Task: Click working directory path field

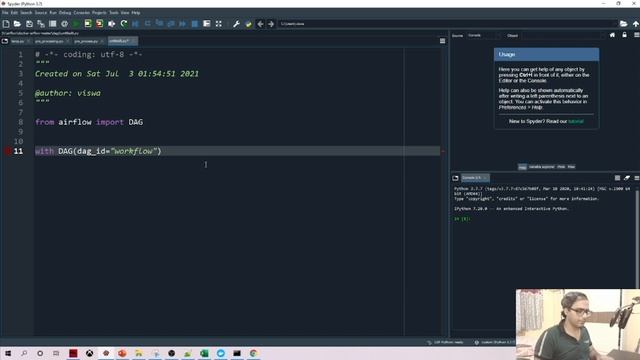Action: tap(447, 24)
